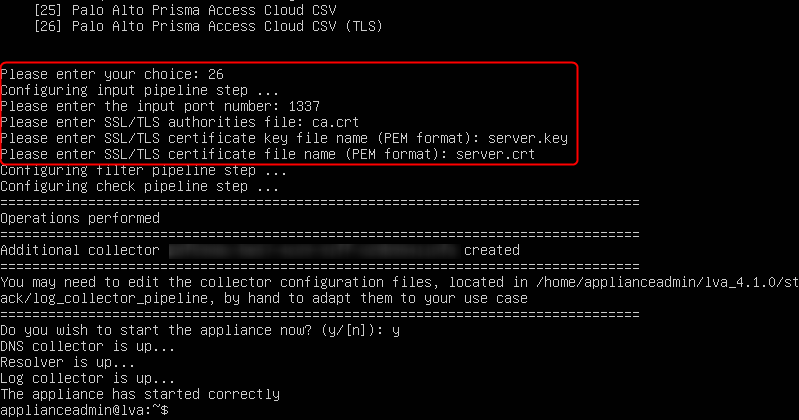799x420 pixels.
Task: Click the "Operations performed" heading
Action: [80, 217]
